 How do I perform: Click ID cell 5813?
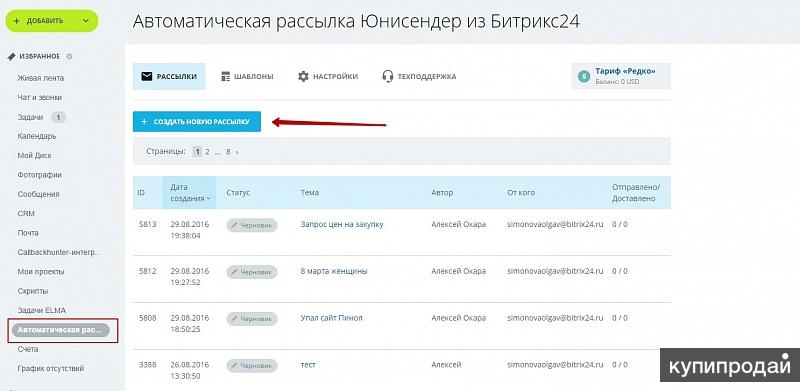pos(147,224)
